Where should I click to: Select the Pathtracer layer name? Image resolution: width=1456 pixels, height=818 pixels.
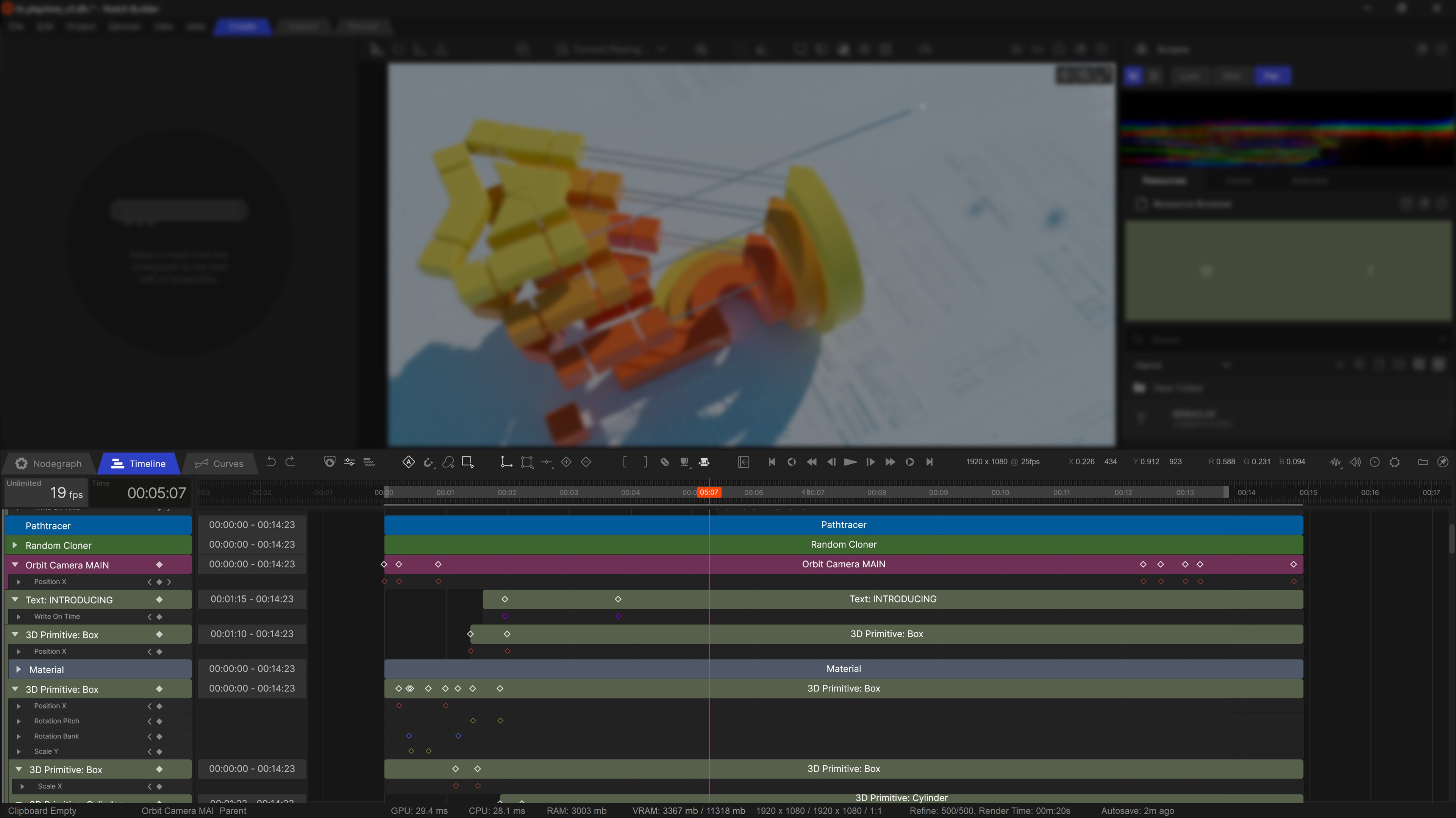pos(48,526)
